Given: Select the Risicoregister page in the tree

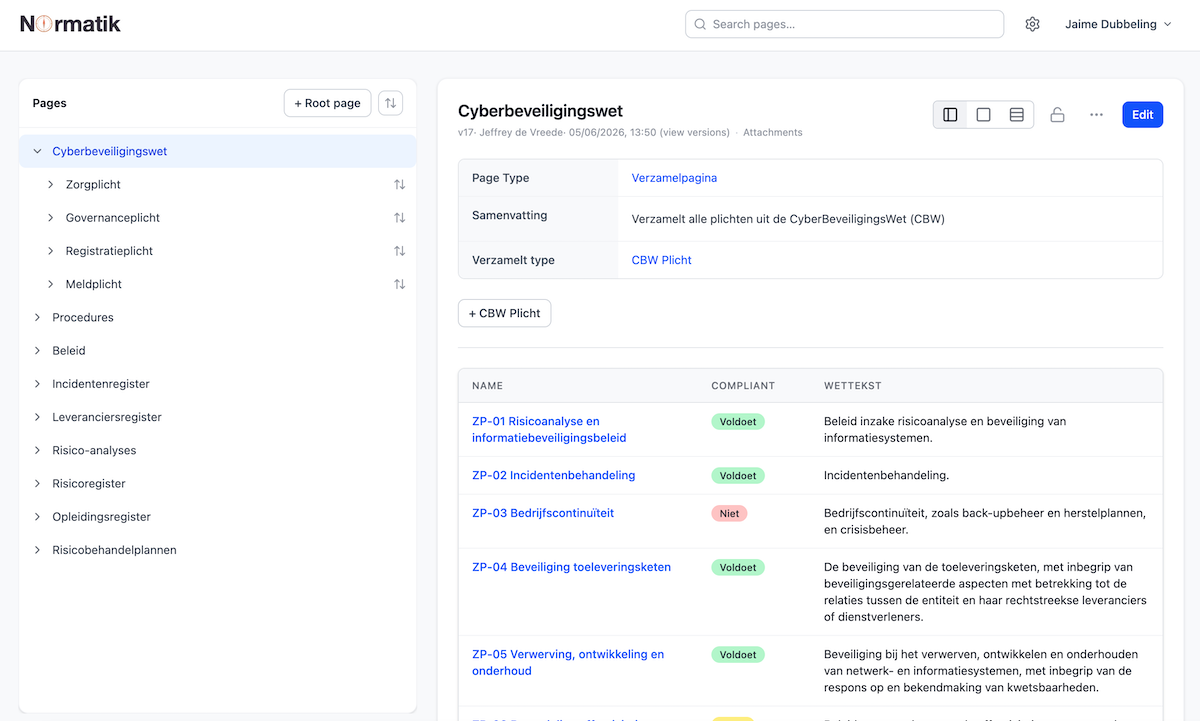Looking at the screenshot, I should coord(89,484).
